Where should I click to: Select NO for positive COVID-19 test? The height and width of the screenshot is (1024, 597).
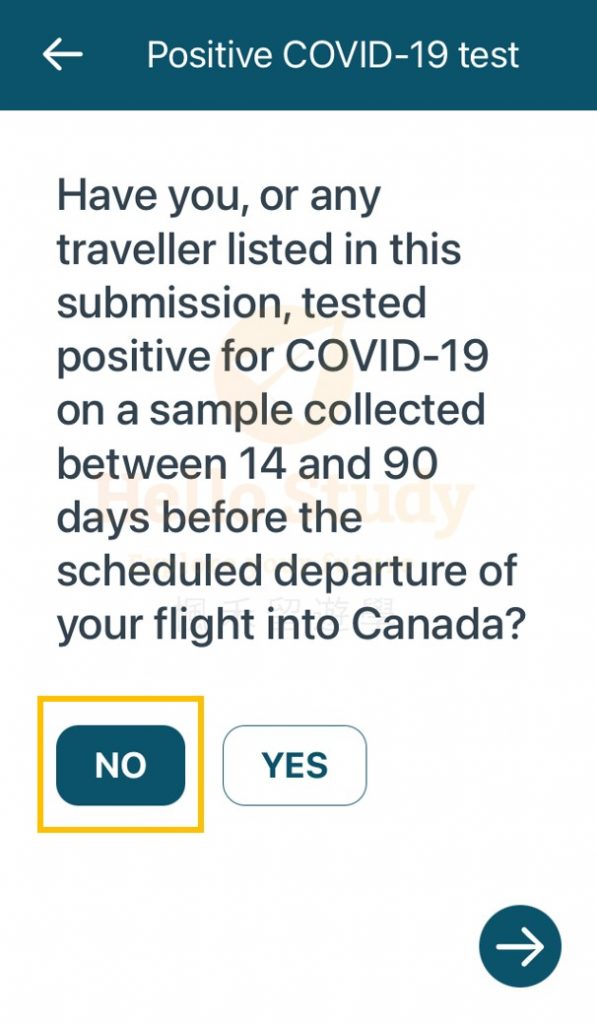[120, 765]
